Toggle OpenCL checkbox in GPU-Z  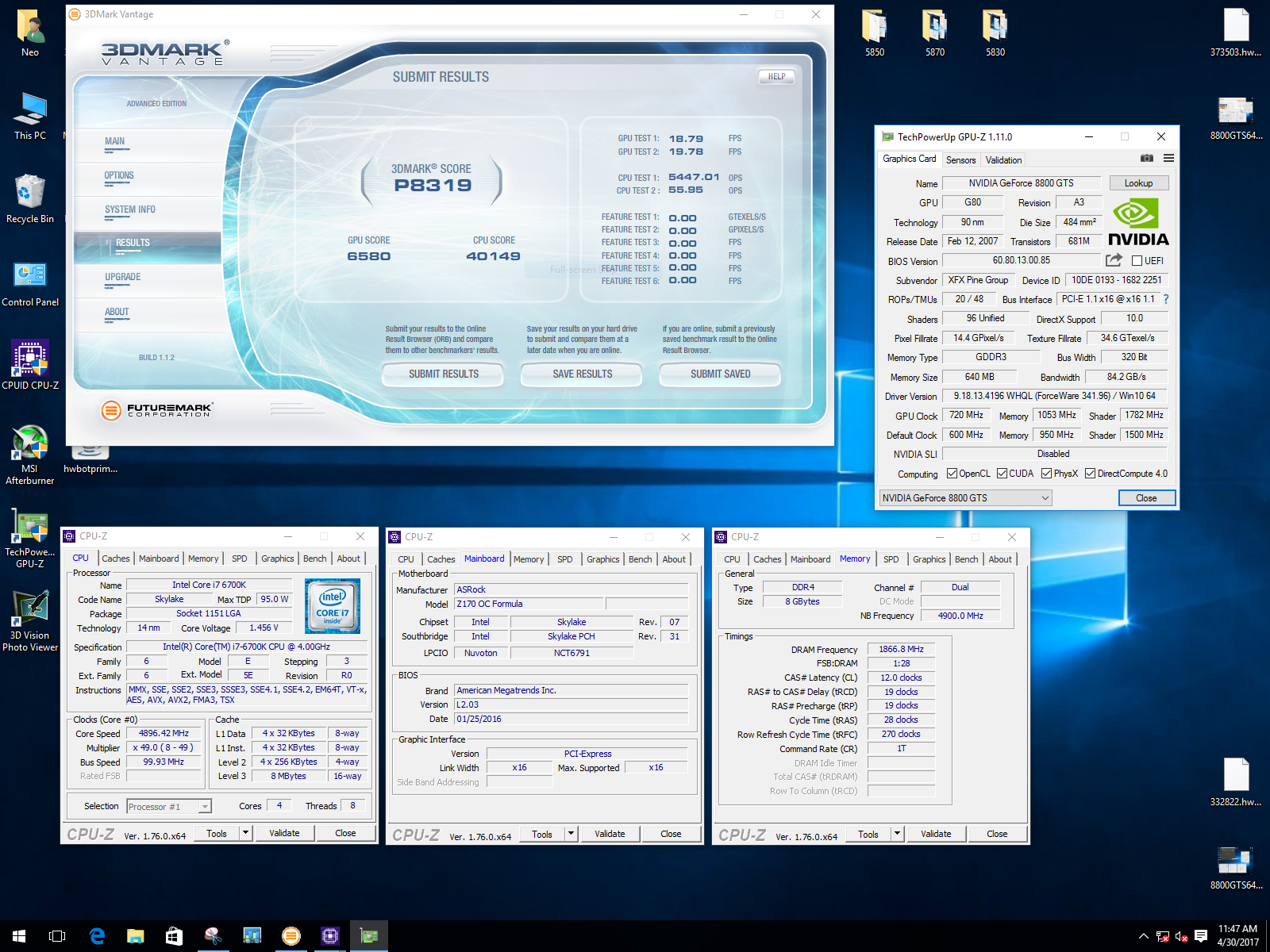point(952,474)
